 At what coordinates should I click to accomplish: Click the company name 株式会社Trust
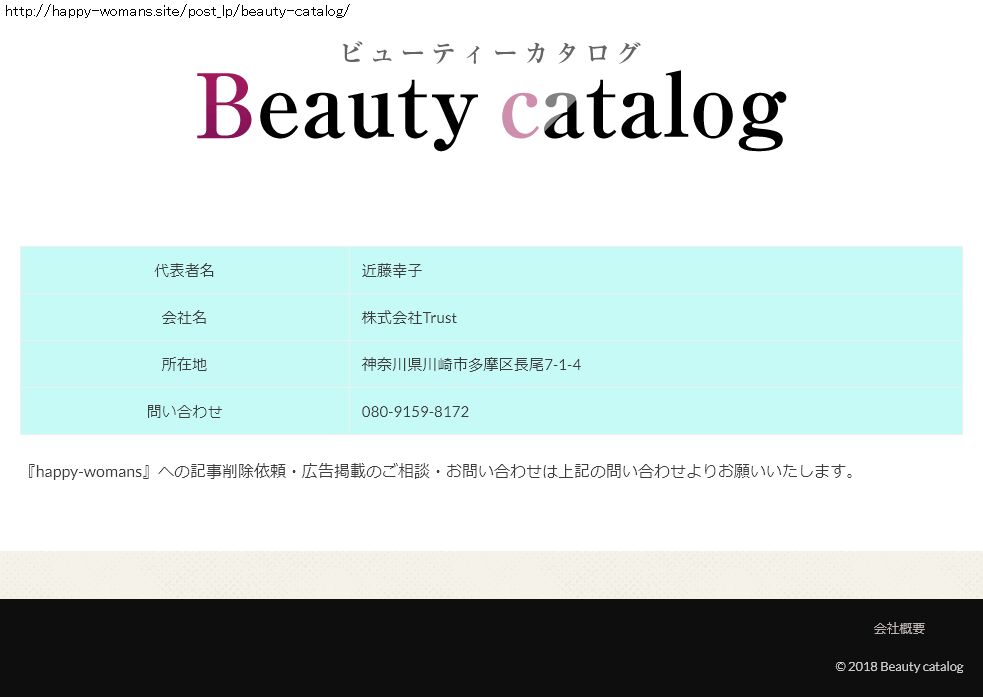coord(409,318)
